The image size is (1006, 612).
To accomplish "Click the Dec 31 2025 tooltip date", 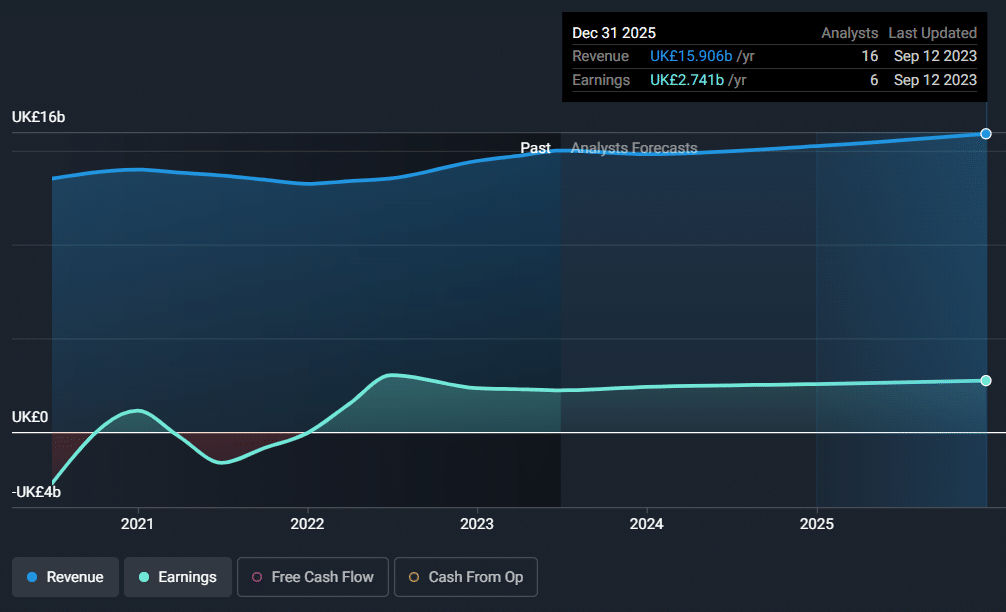I will click(x=614, y=33).
